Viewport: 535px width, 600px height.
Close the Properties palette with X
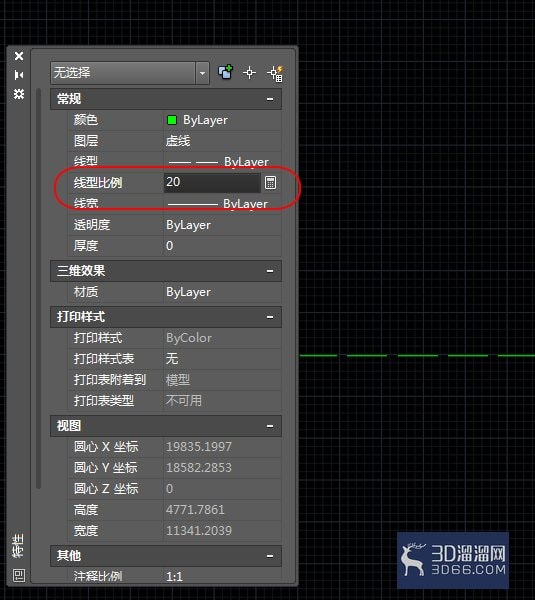tap(19, 56)
